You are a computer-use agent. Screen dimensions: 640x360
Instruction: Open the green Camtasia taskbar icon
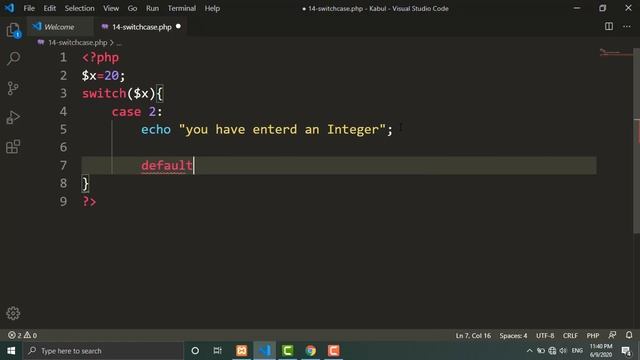click(x=287, y=351)
